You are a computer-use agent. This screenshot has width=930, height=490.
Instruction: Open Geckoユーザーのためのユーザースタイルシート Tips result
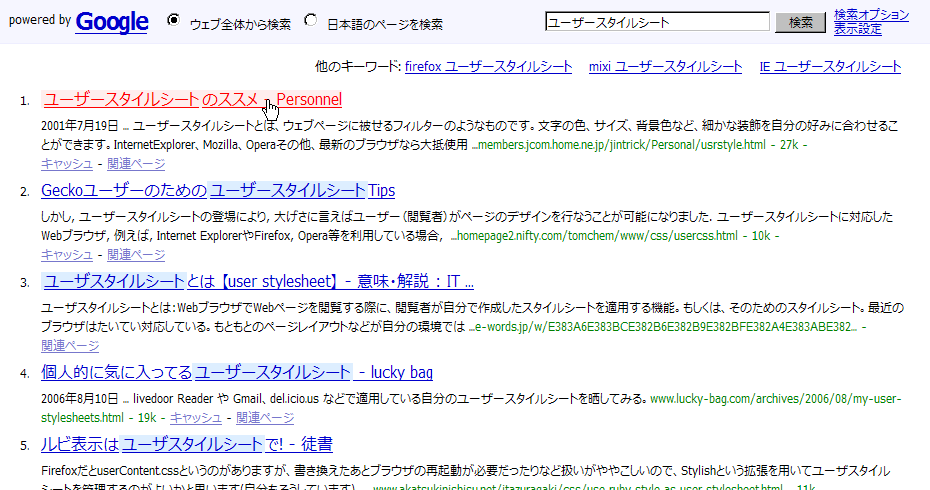tap(218, 190)
